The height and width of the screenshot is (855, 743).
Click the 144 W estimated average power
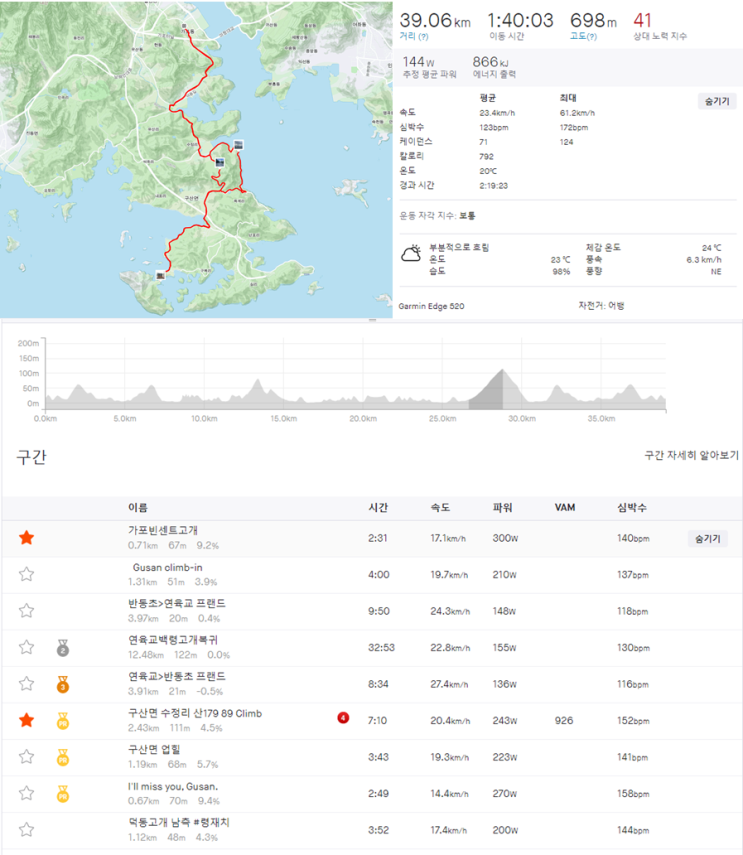coord(419,62)
